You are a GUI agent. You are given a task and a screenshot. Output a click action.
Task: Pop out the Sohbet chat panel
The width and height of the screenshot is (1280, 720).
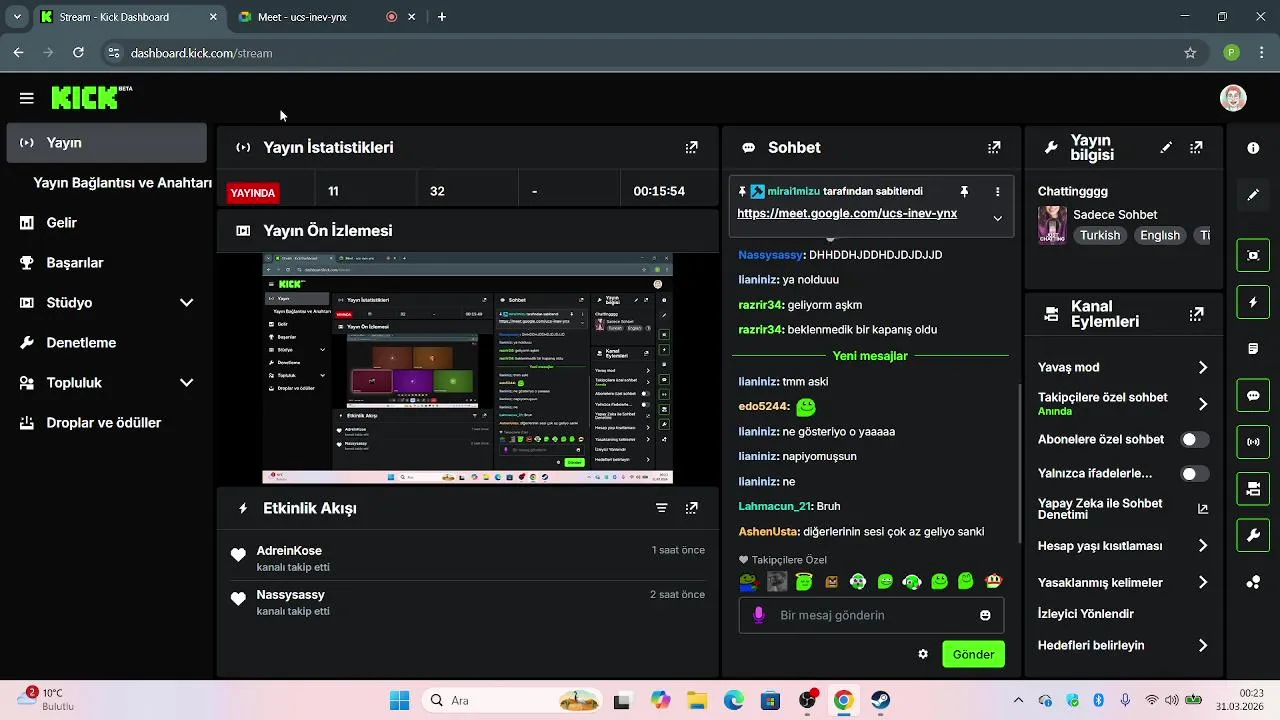pyautogui.click(x=994, y=147)
